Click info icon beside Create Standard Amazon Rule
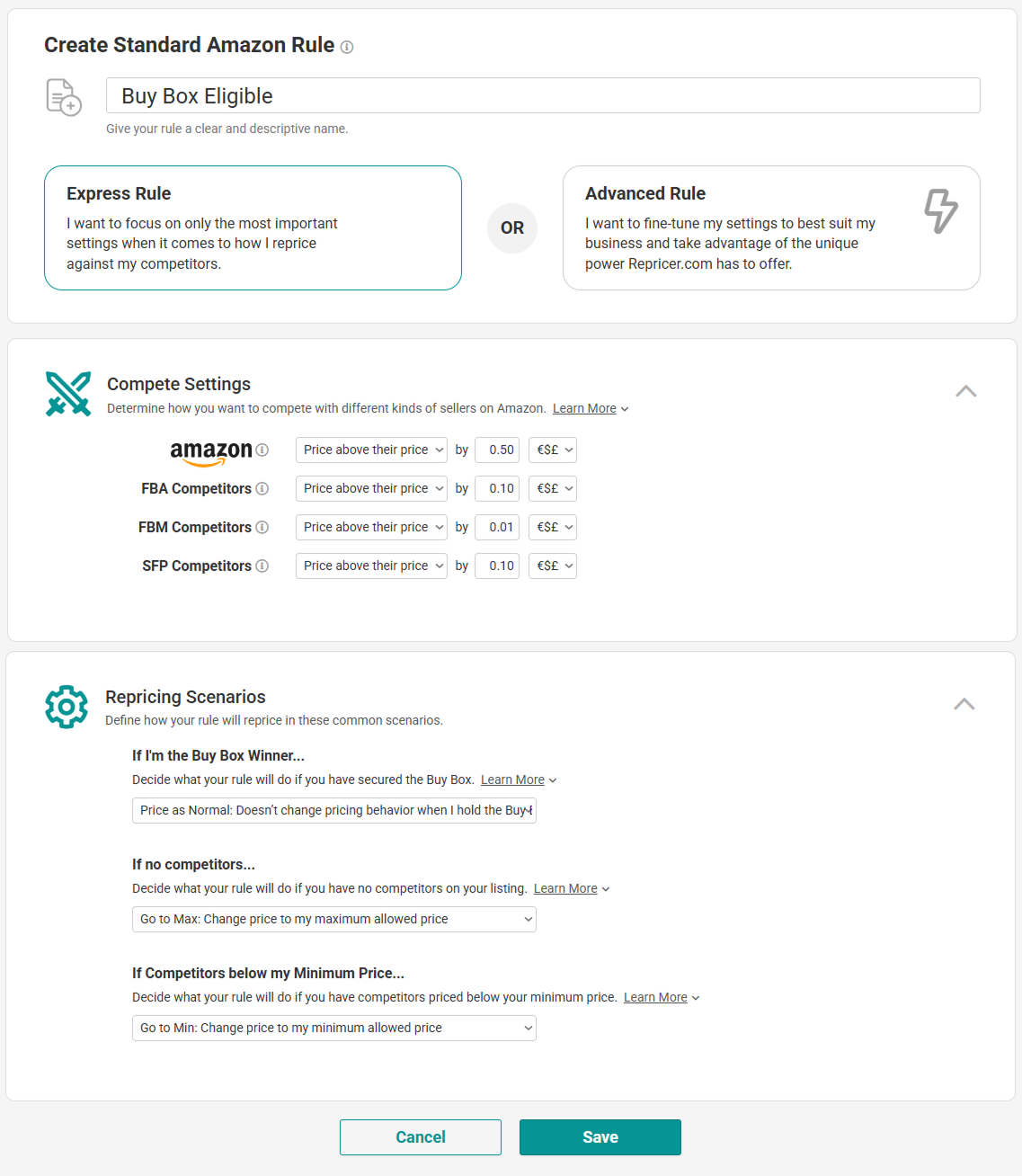The width and height of the screenshot is (1022, 1176). 347,47
